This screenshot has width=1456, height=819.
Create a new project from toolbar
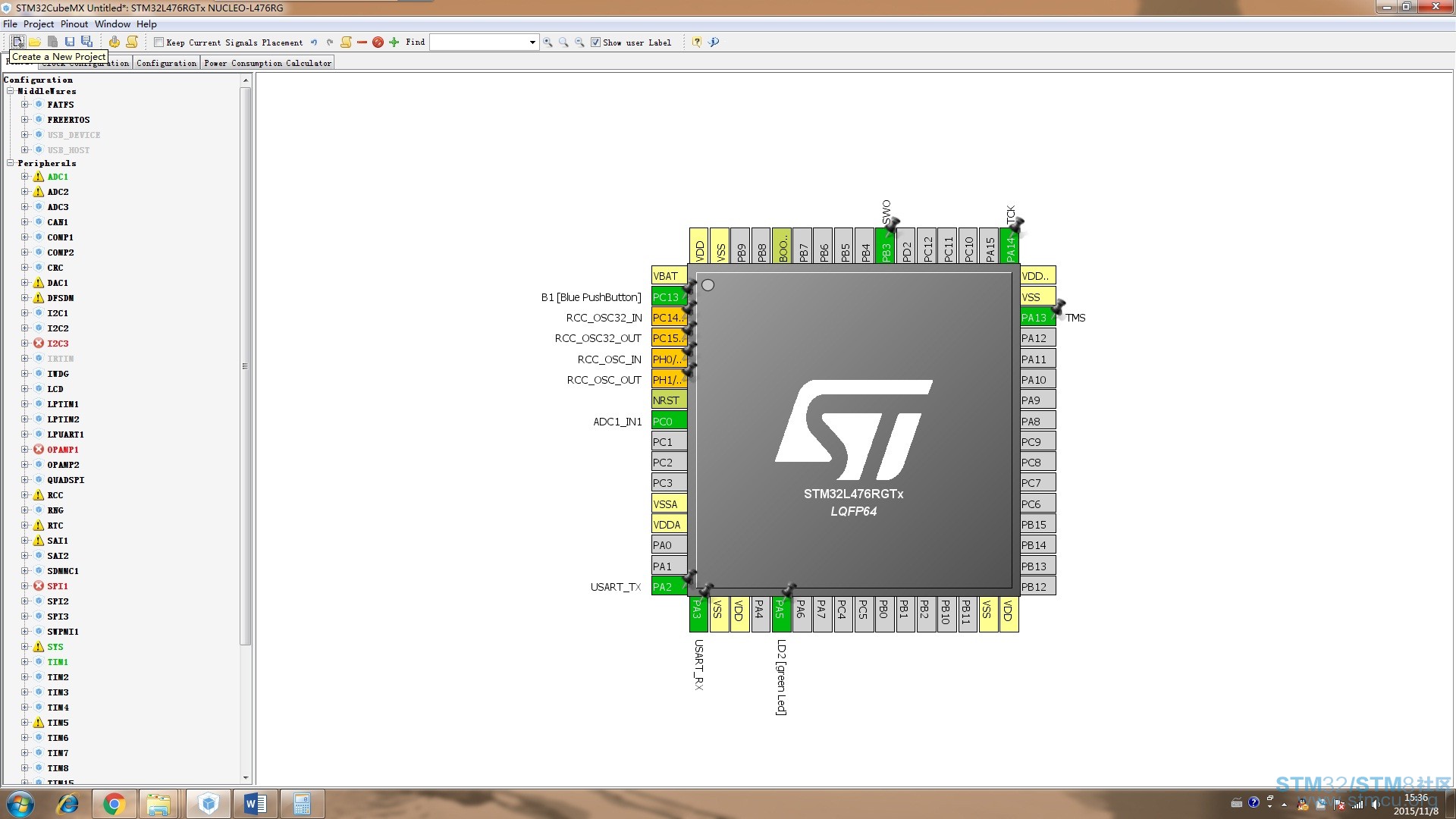coord(17,42)
